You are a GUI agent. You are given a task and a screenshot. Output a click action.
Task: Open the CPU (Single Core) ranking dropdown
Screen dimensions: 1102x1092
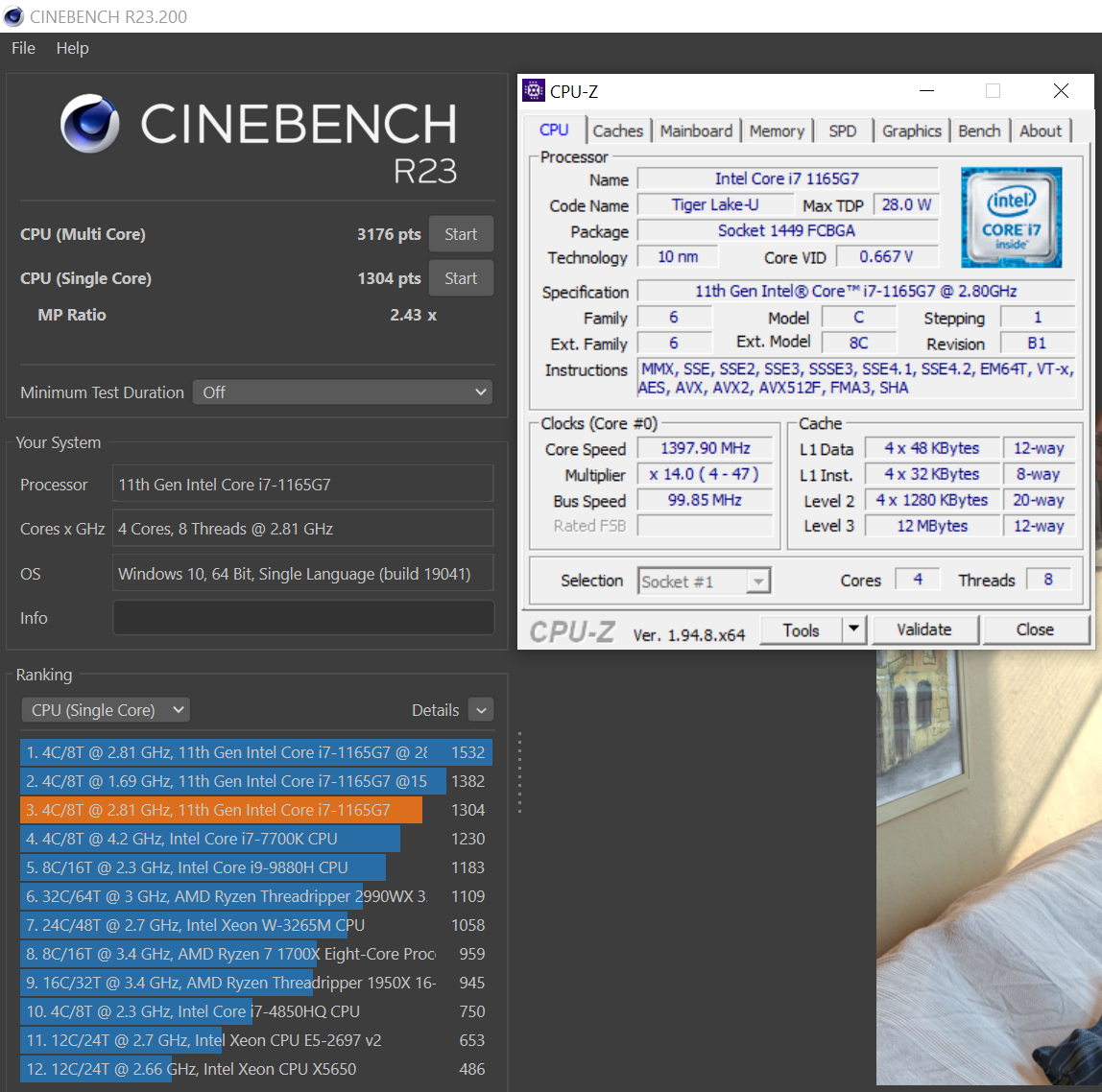pyautogui.click(x=106, y=710)
